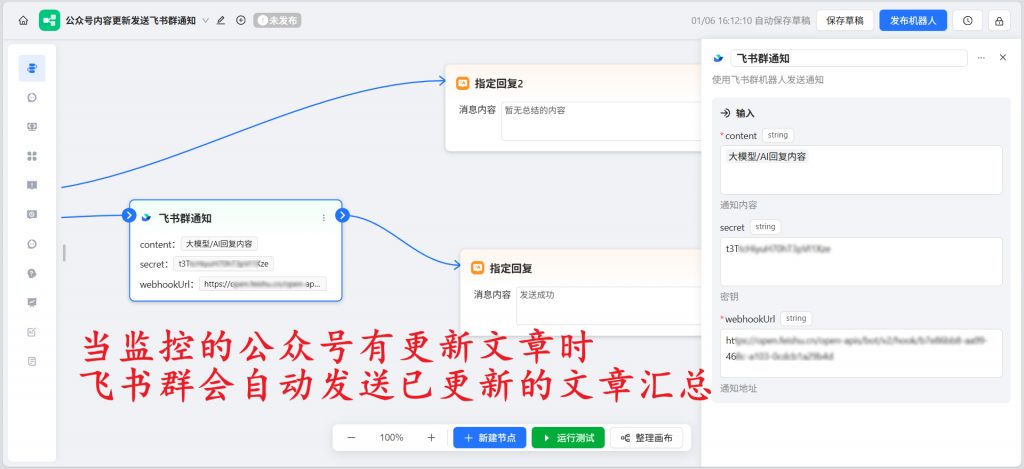Click the string tag beside webhookUrl
The image size is (1024, 469).
pos(796,318)
